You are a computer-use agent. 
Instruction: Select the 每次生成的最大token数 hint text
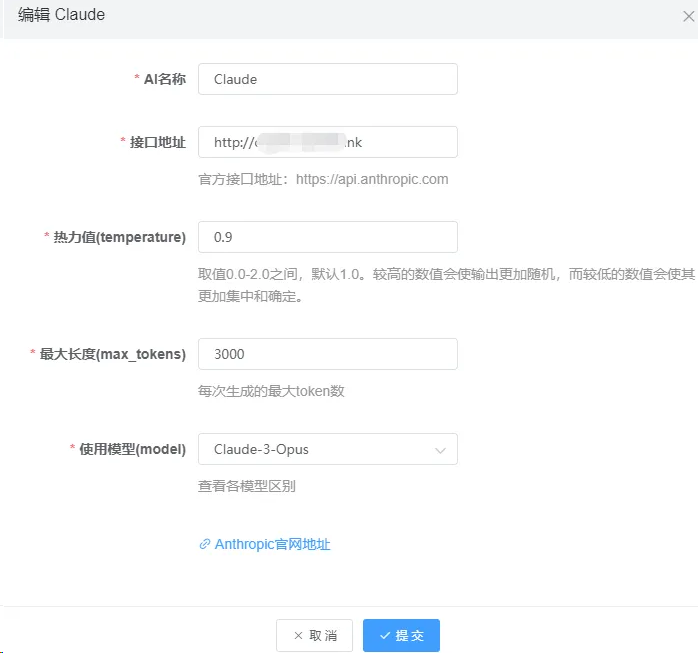tap(271, 391)
